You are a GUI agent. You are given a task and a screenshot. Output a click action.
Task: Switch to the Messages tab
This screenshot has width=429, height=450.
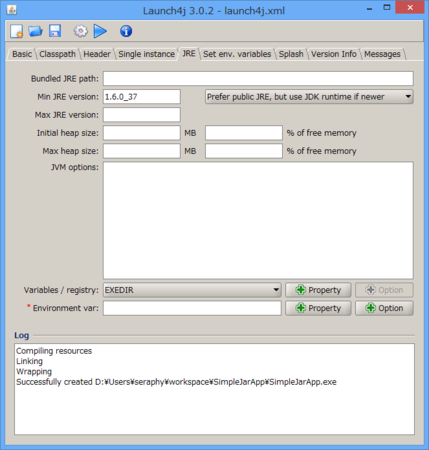pos(382,54)
